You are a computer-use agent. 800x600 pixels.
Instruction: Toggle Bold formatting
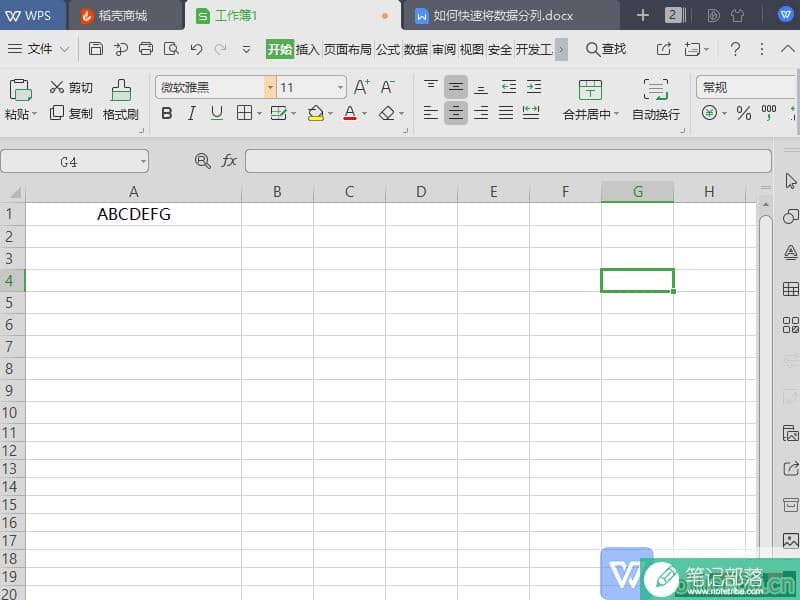[166, 113]
